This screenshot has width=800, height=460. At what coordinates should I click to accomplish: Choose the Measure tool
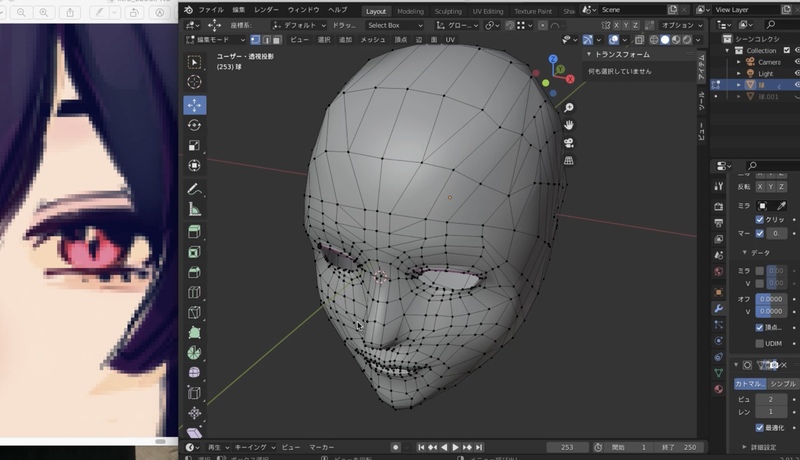point(194,209)
